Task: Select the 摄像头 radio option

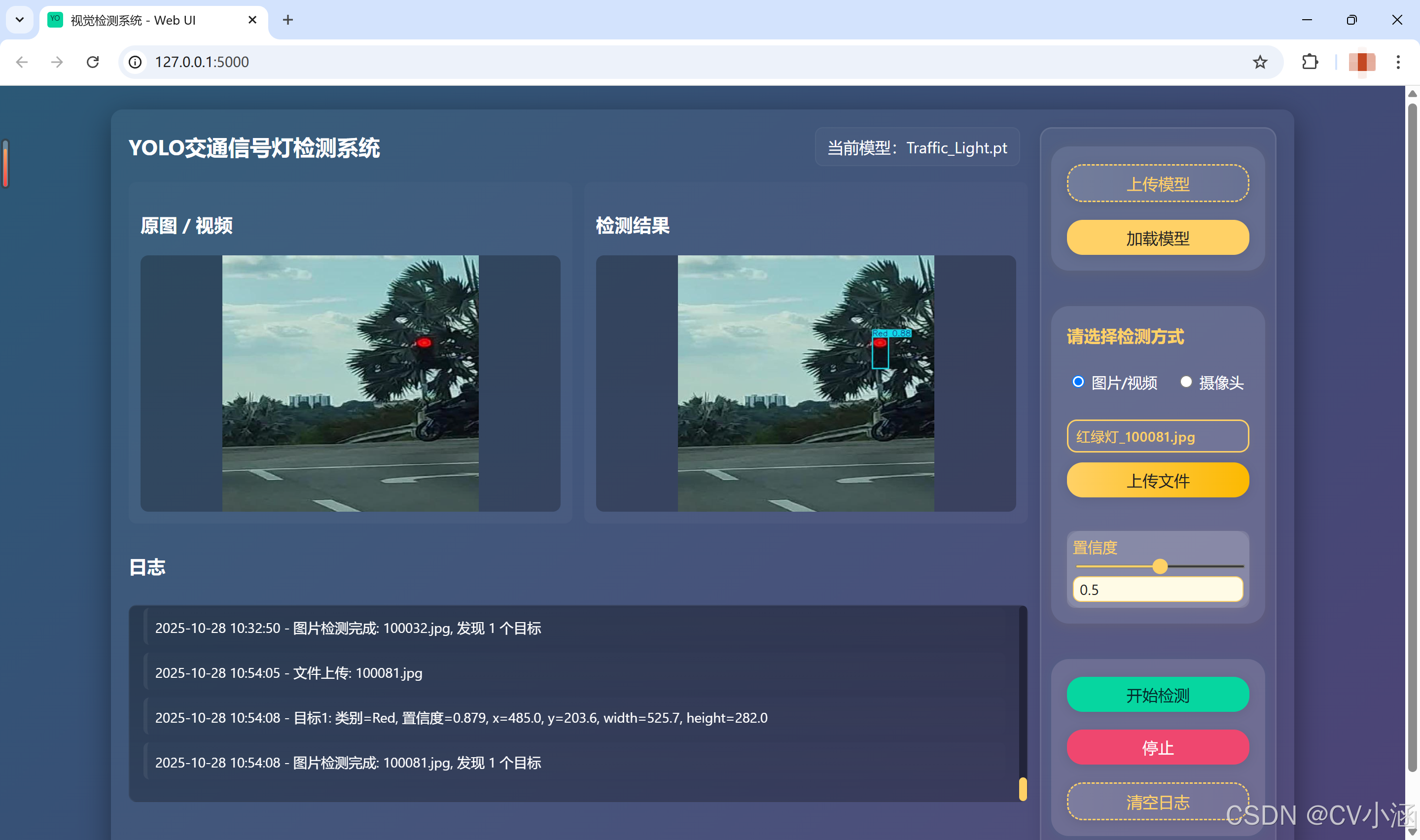Action: click(x=1186, y=382)
